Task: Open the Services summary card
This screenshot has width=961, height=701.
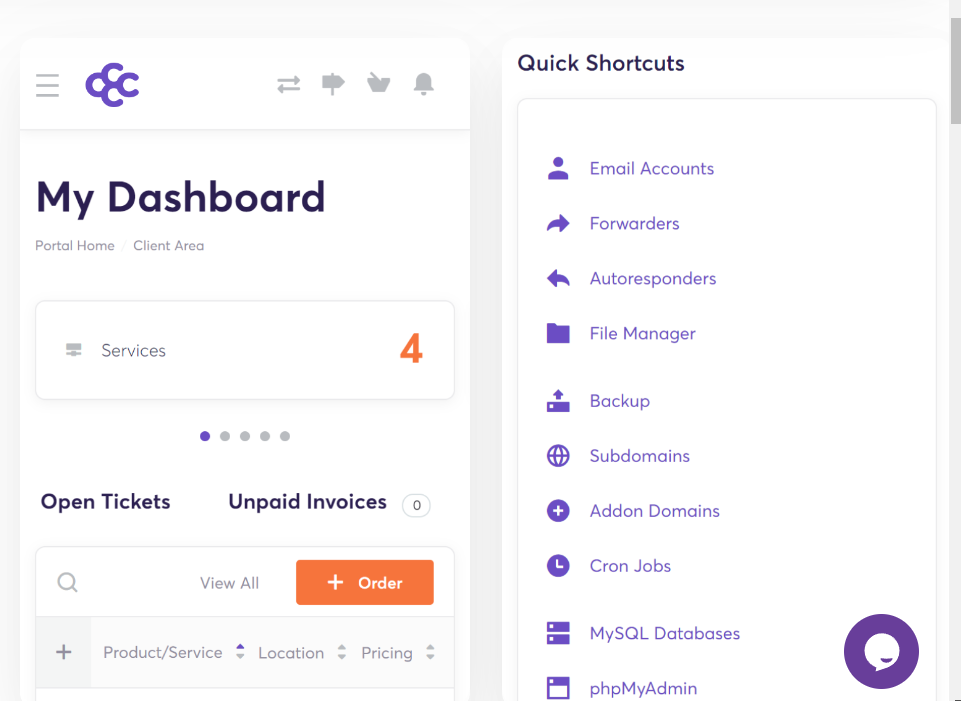Action: 245,350
